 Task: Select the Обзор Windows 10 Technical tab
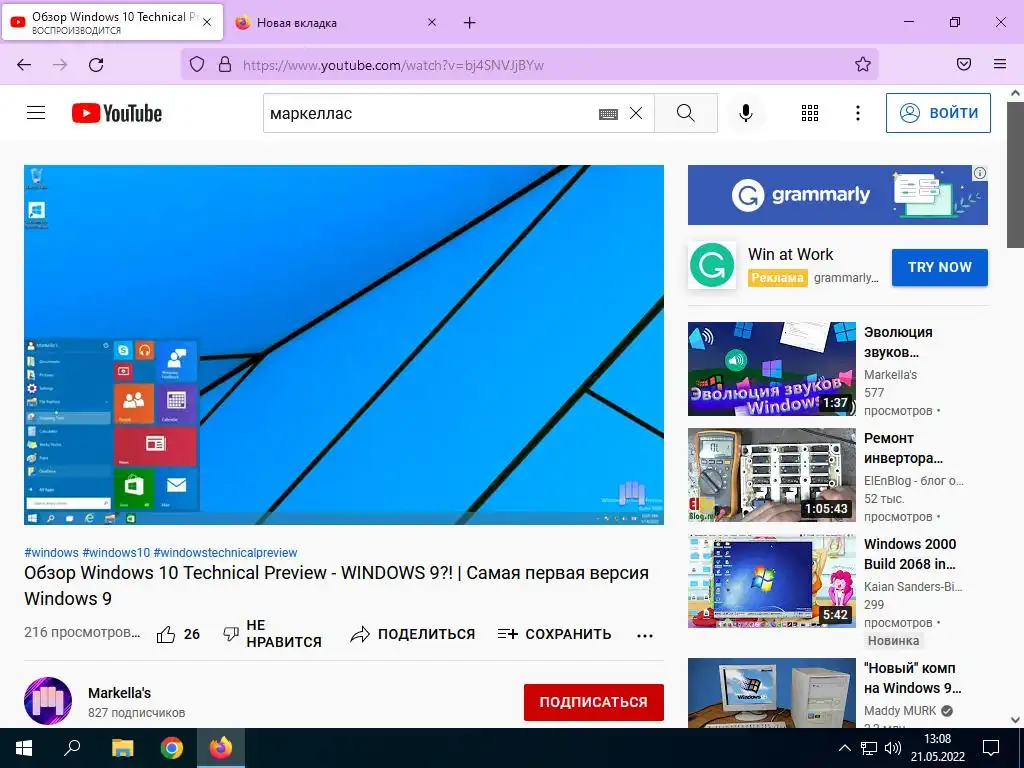click(x=112, y=22)
